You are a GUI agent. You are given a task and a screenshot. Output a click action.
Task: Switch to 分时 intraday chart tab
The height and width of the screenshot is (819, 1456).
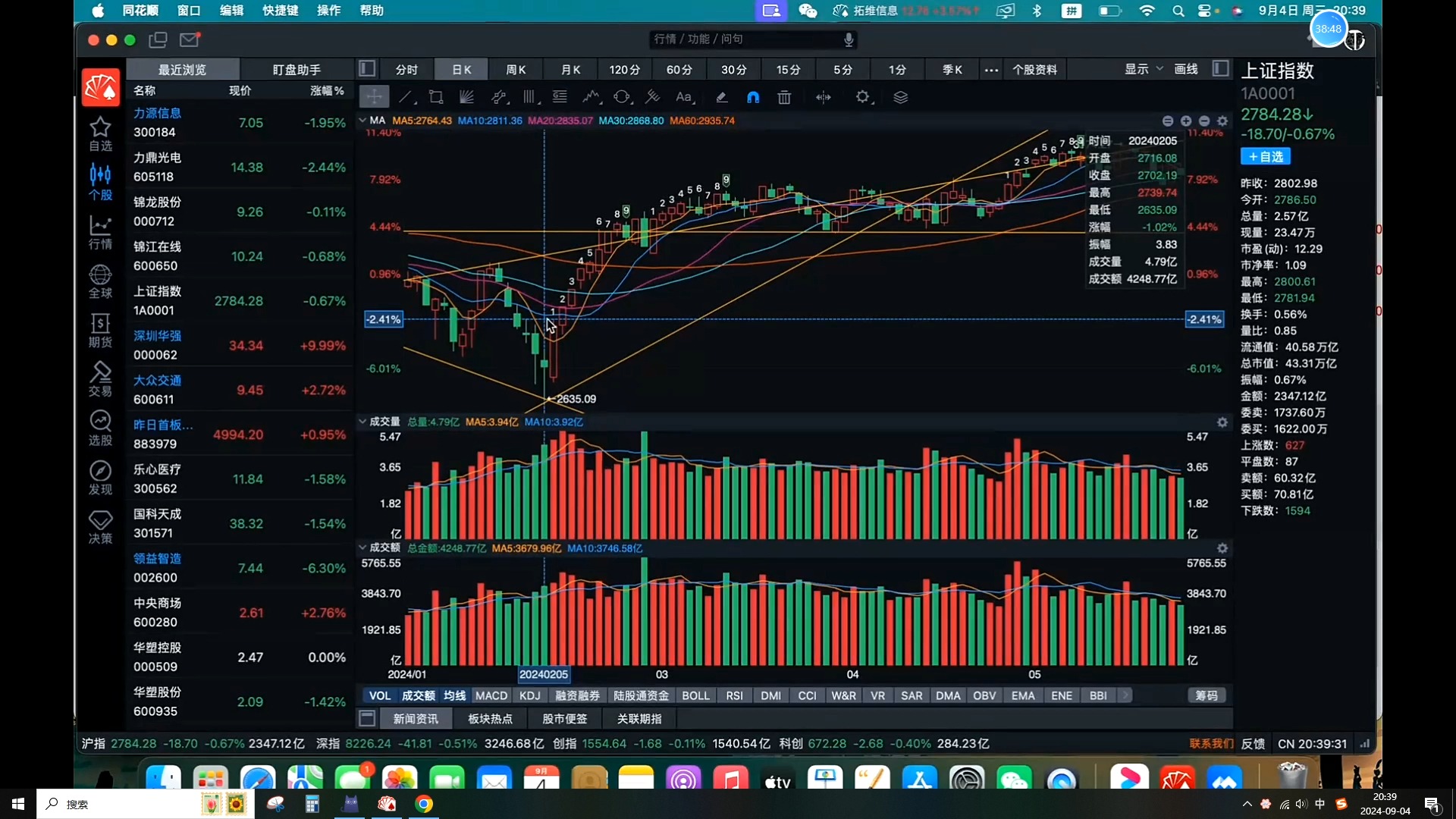tap(406, 70)
